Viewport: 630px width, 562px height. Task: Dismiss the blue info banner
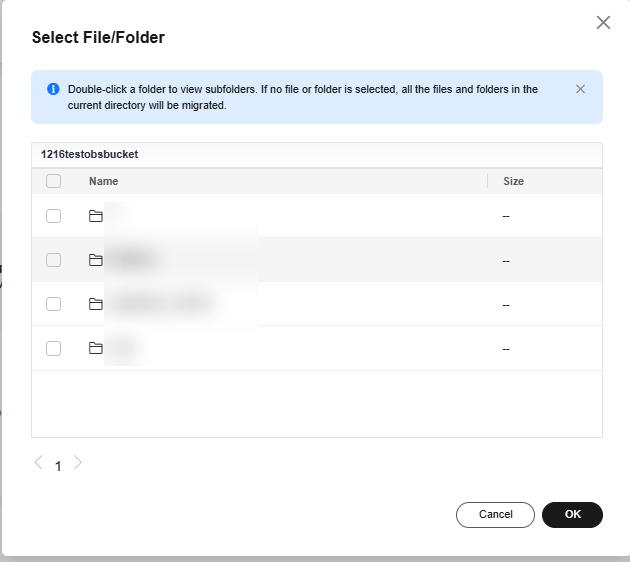580,89
